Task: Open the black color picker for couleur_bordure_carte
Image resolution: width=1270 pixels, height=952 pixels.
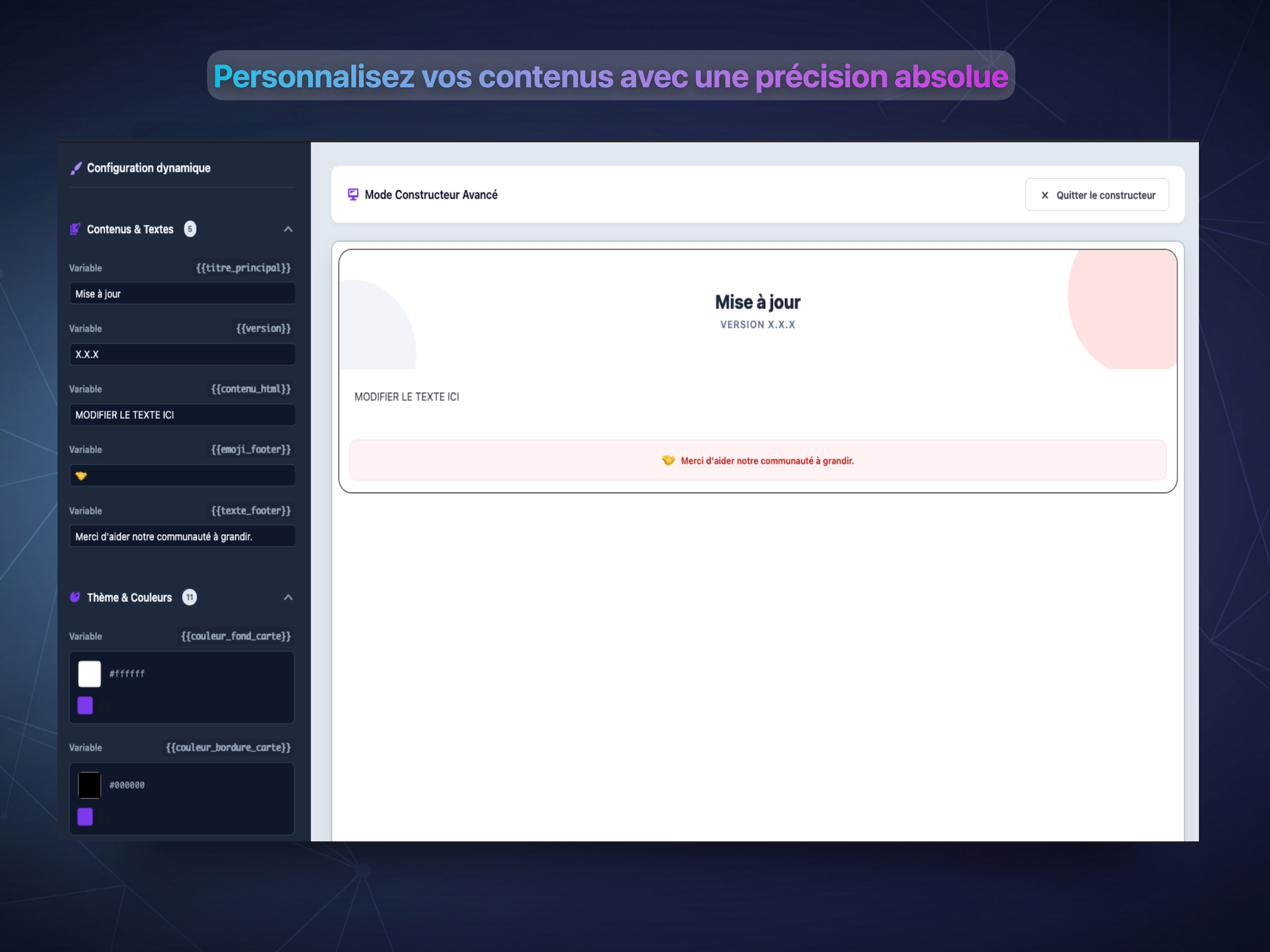Action: (90, 785)
